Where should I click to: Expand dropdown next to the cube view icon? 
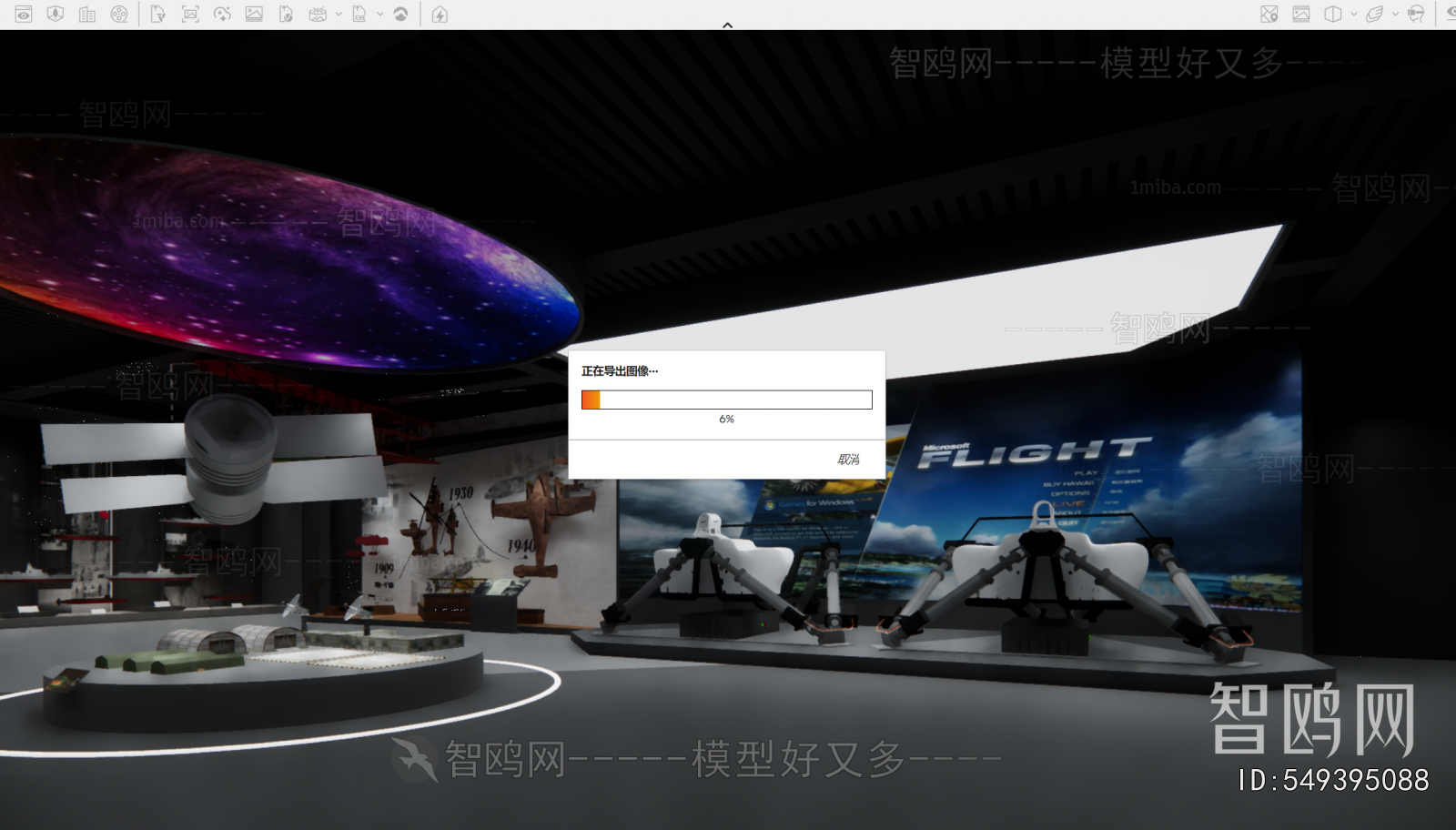click(1354, 15)
